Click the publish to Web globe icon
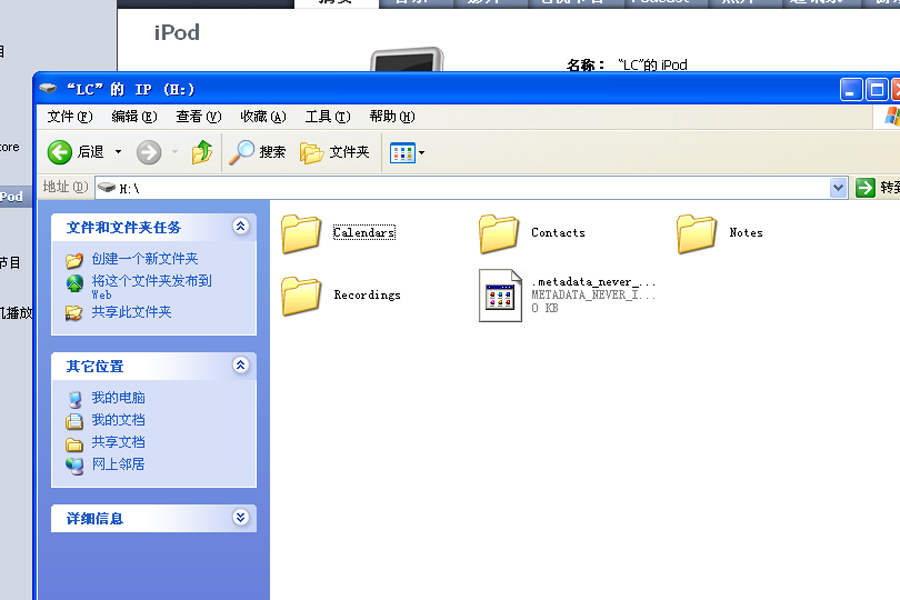The height and width of the screenshot is (600, 900). (75, 282)
